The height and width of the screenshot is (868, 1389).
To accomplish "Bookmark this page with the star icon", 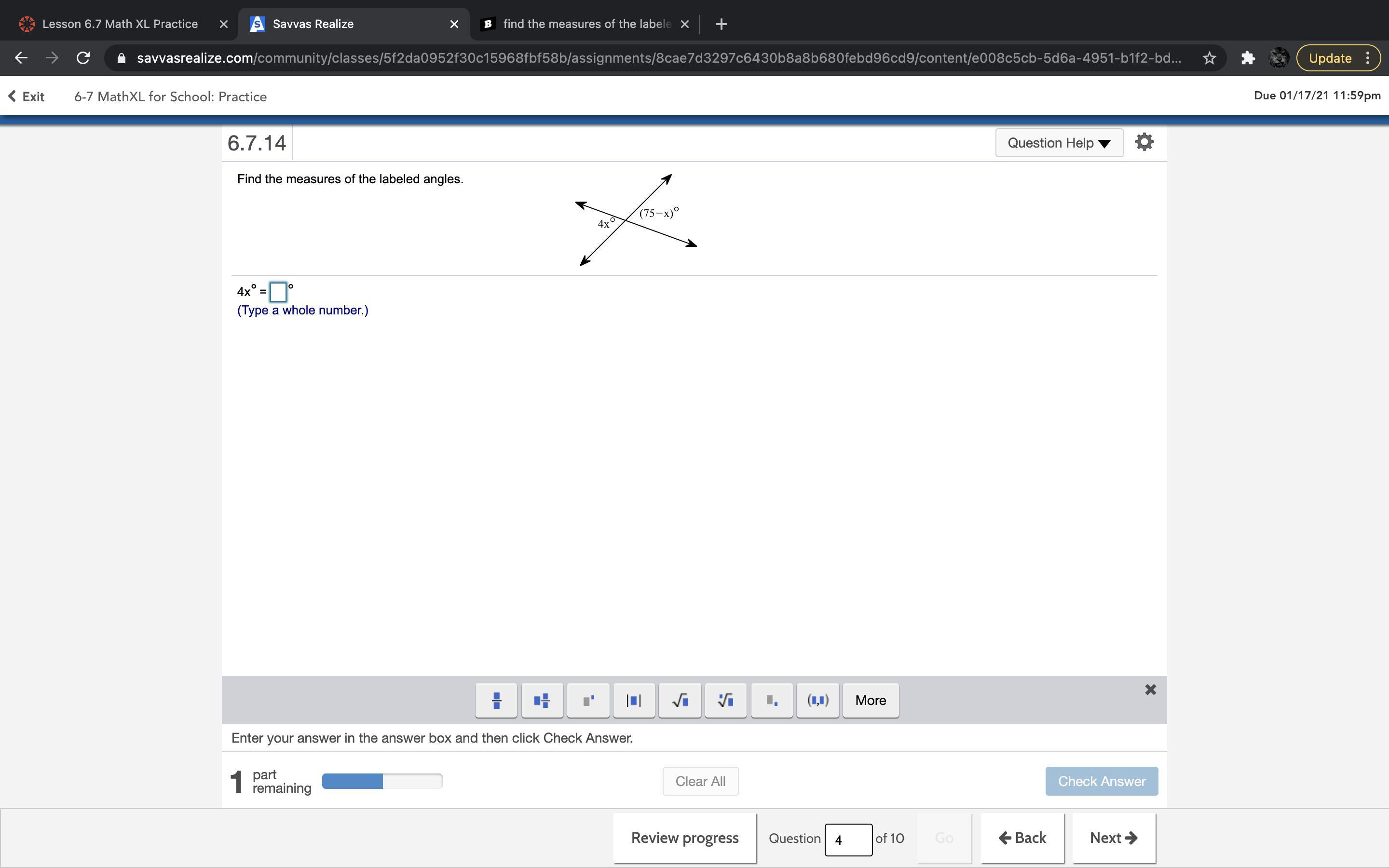I will (1210, 58).
